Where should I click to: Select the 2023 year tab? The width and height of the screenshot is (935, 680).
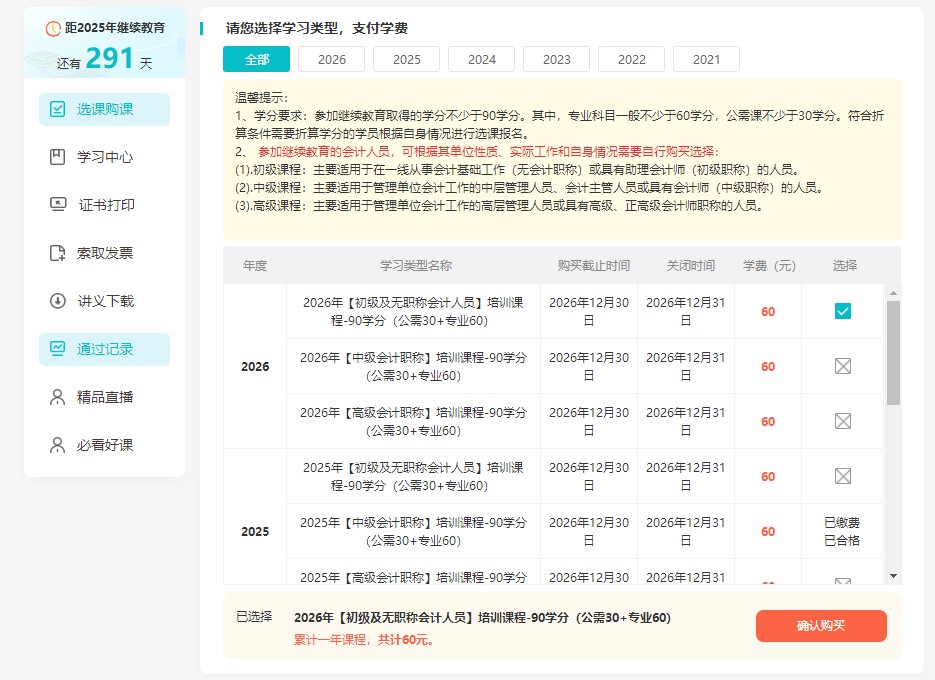point(556,59)
